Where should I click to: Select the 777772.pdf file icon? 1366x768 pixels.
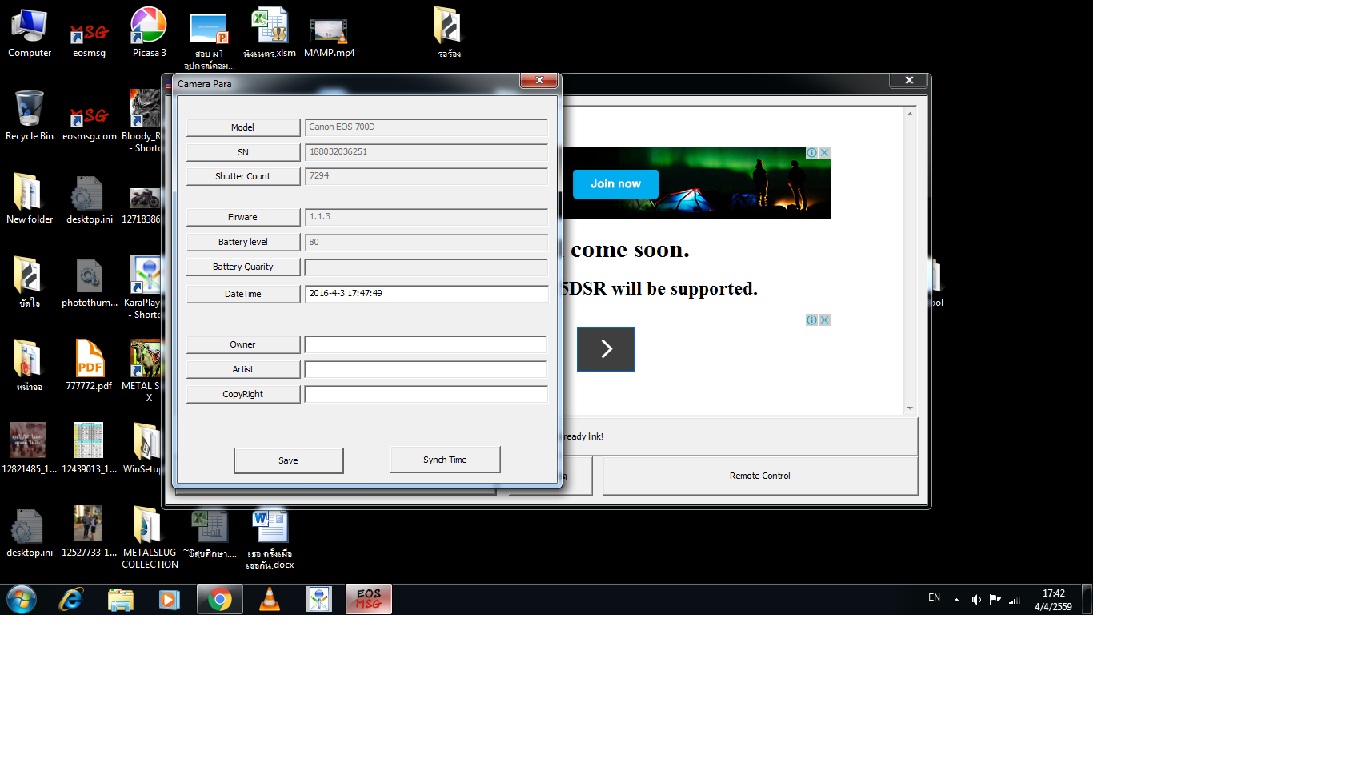[89, 363]
